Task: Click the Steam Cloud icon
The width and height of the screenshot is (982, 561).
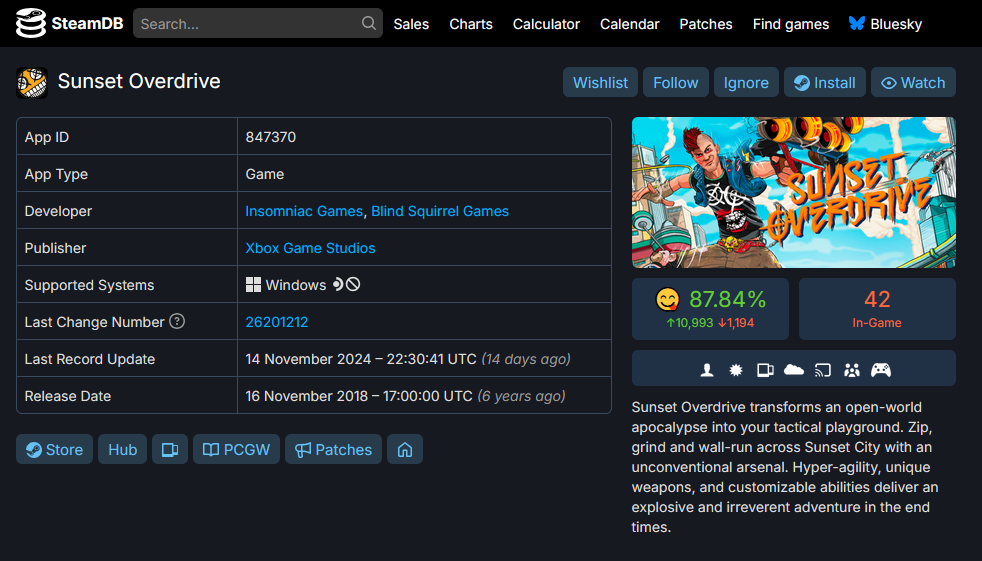Action: coord(793,369)
